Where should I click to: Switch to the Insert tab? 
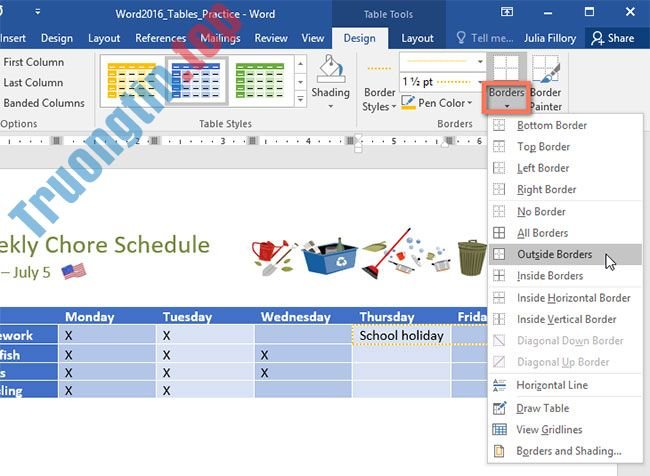pos(13,38)
